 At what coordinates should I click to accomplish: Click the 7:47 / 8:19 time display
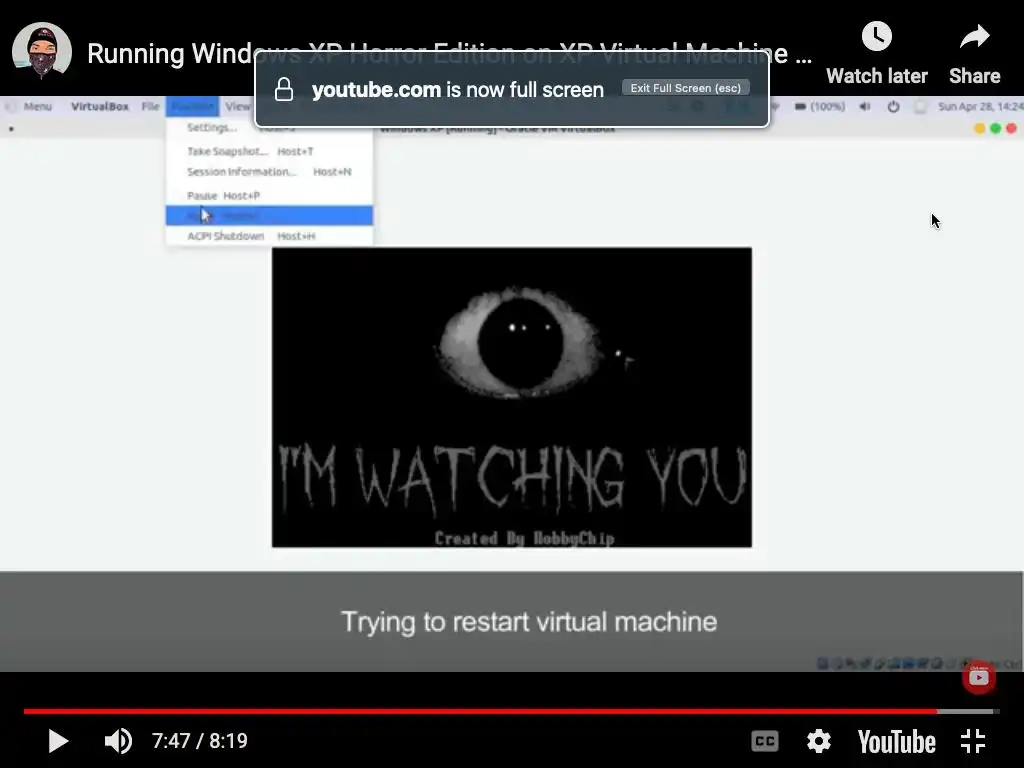tap(200, 741)
